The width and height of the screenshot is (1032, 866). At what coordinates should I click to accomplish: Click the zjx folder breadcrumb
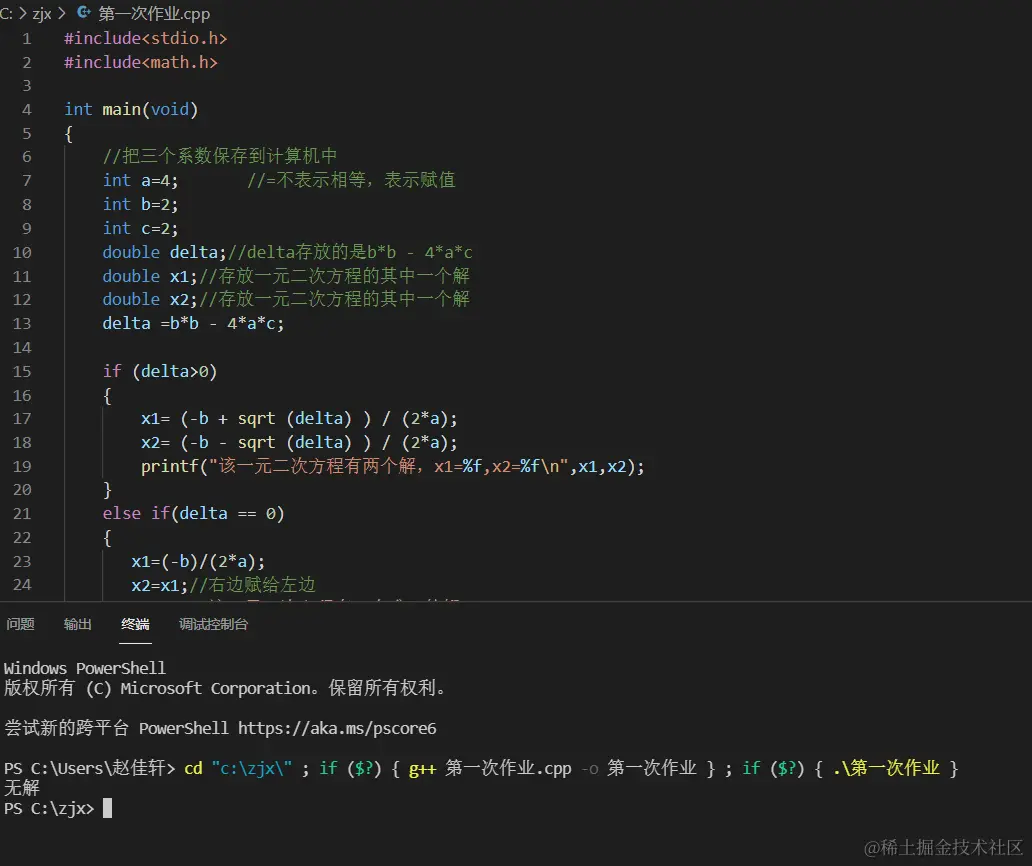42,13
